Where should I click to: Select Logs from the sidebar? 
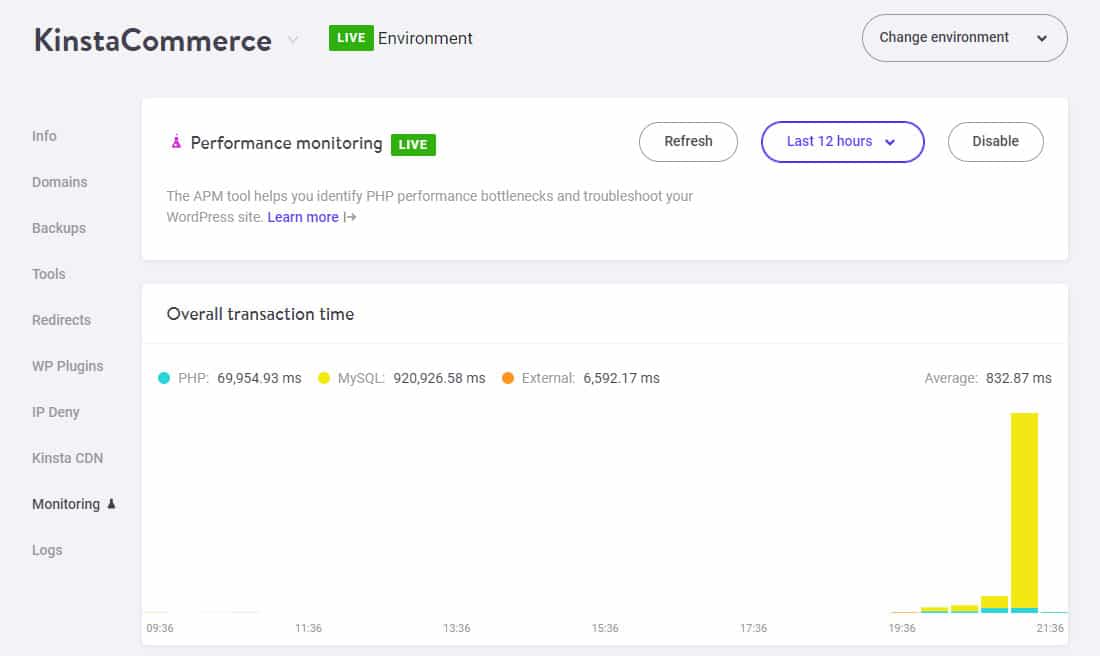(x=47, y=550)
